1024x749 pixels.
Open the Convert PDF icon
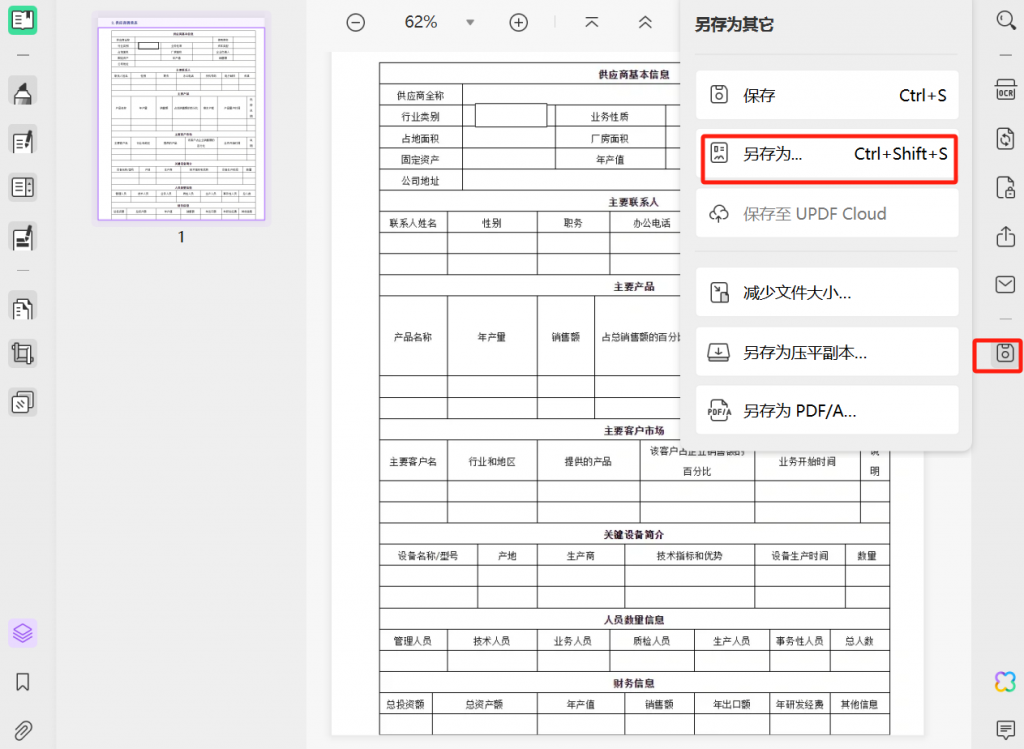[x=1006, y=138]
